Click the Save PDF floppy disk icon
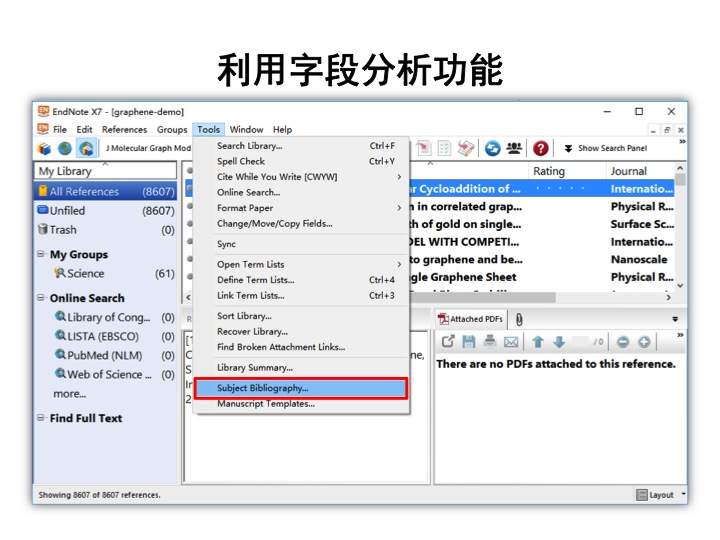The image size is (720, 540). point(468,342)
